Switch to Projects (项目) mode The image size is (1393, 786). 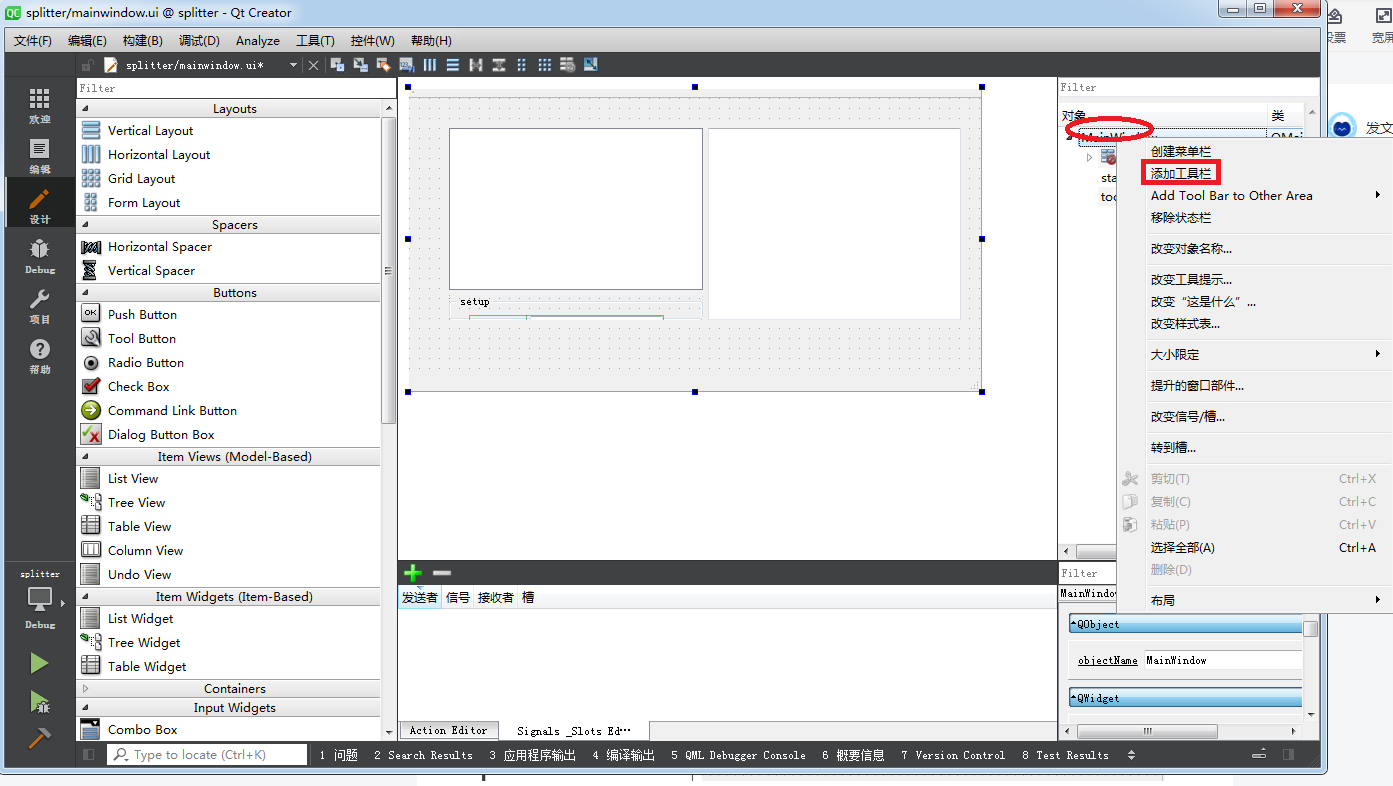[x=39, y=305]
